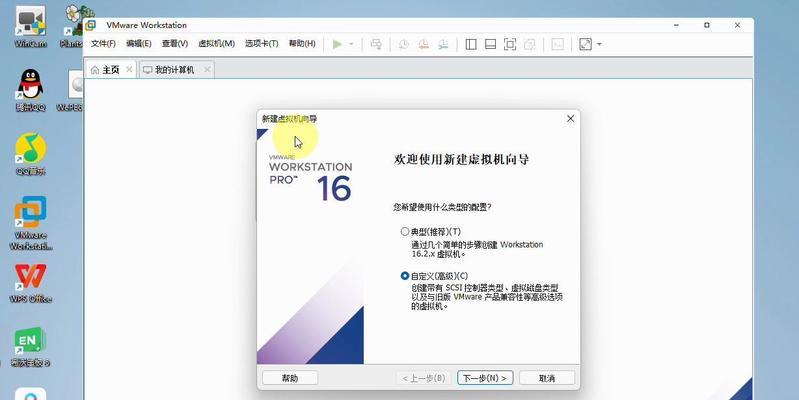Close the 主页 tab
The height and width of the screenshot is (400, 799).
point(129,70)
